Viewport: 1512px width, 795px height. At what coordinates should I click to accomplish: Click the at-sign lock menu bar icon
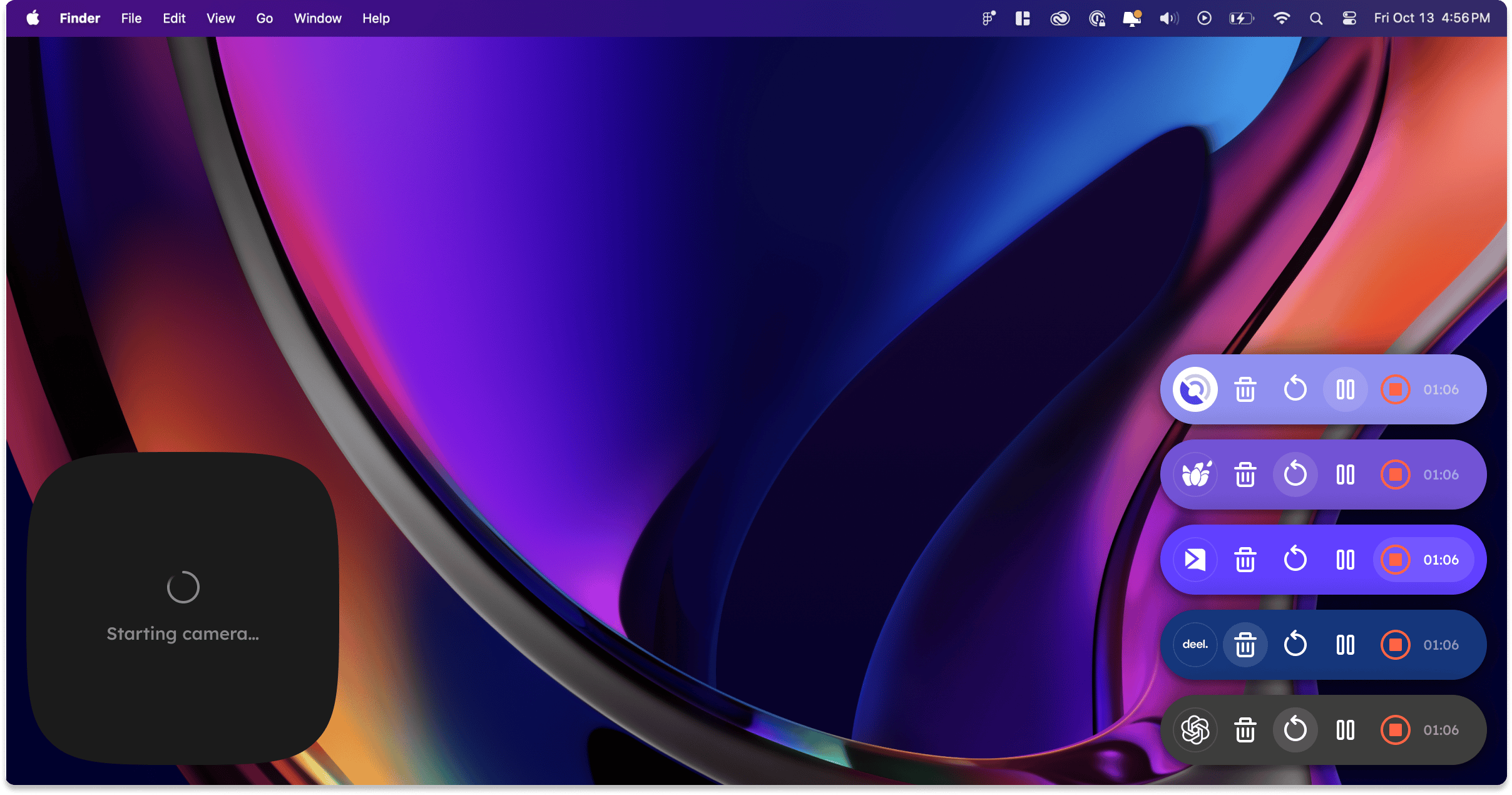click(x=1096, y=18)
